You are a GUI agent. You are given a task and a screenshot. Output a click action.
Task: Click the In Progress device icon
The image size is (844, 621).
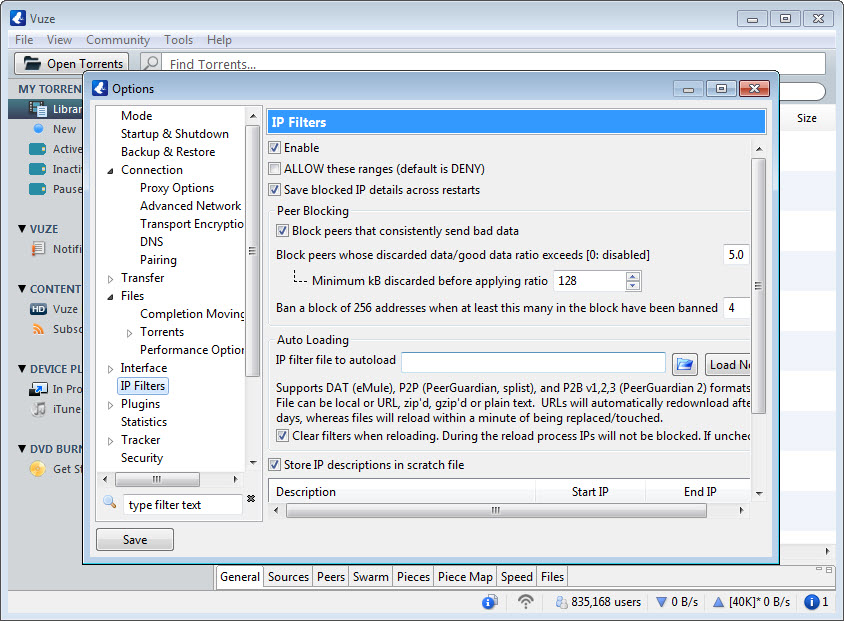pyautogui.click(x=38, y=389)
